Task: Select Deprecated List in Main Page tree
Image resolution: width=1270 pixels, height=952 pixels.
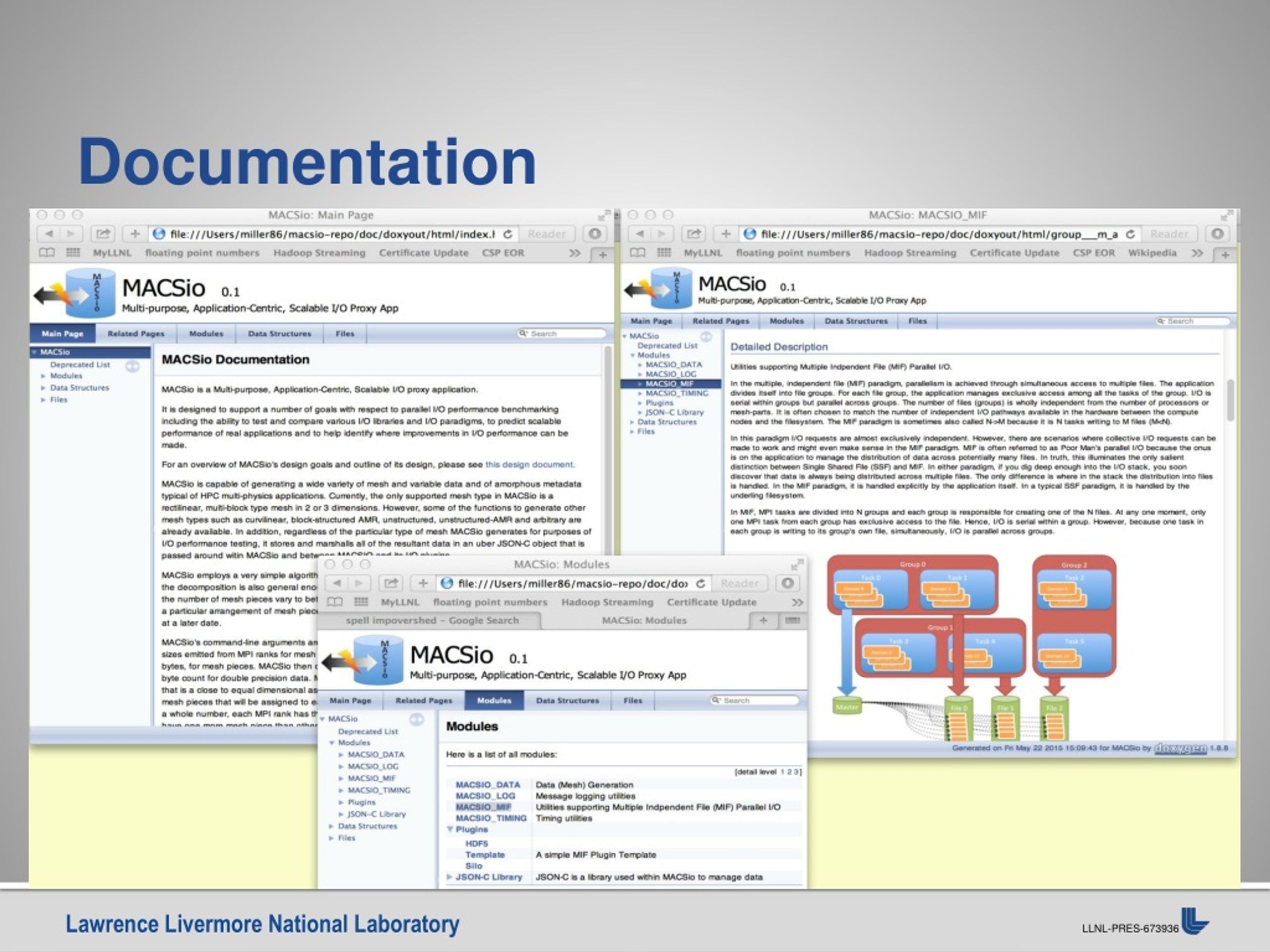Action: click(x=80, y=365)
